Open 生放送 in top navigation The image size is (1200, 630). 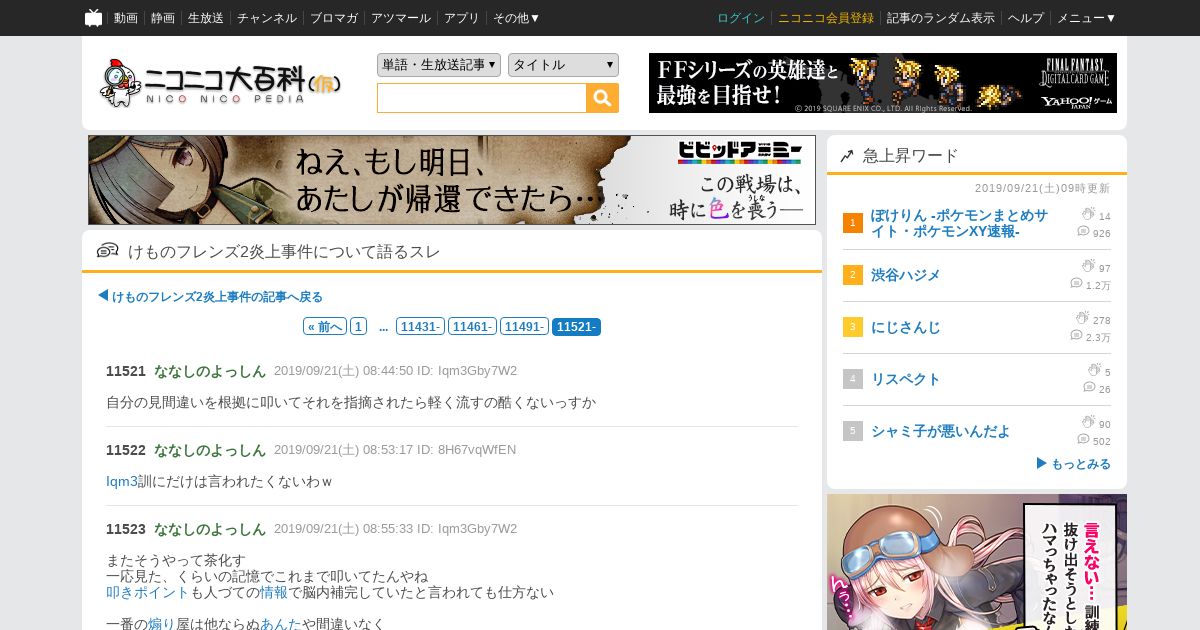(206, 18)
